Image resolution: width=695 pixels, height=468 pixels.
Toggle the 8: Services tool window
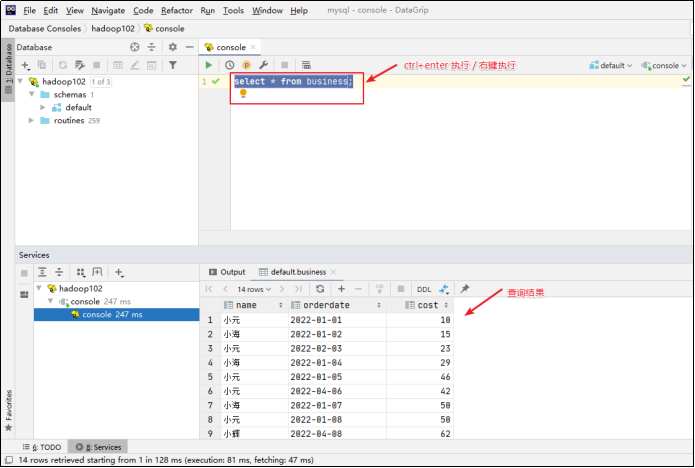(98, 447)
